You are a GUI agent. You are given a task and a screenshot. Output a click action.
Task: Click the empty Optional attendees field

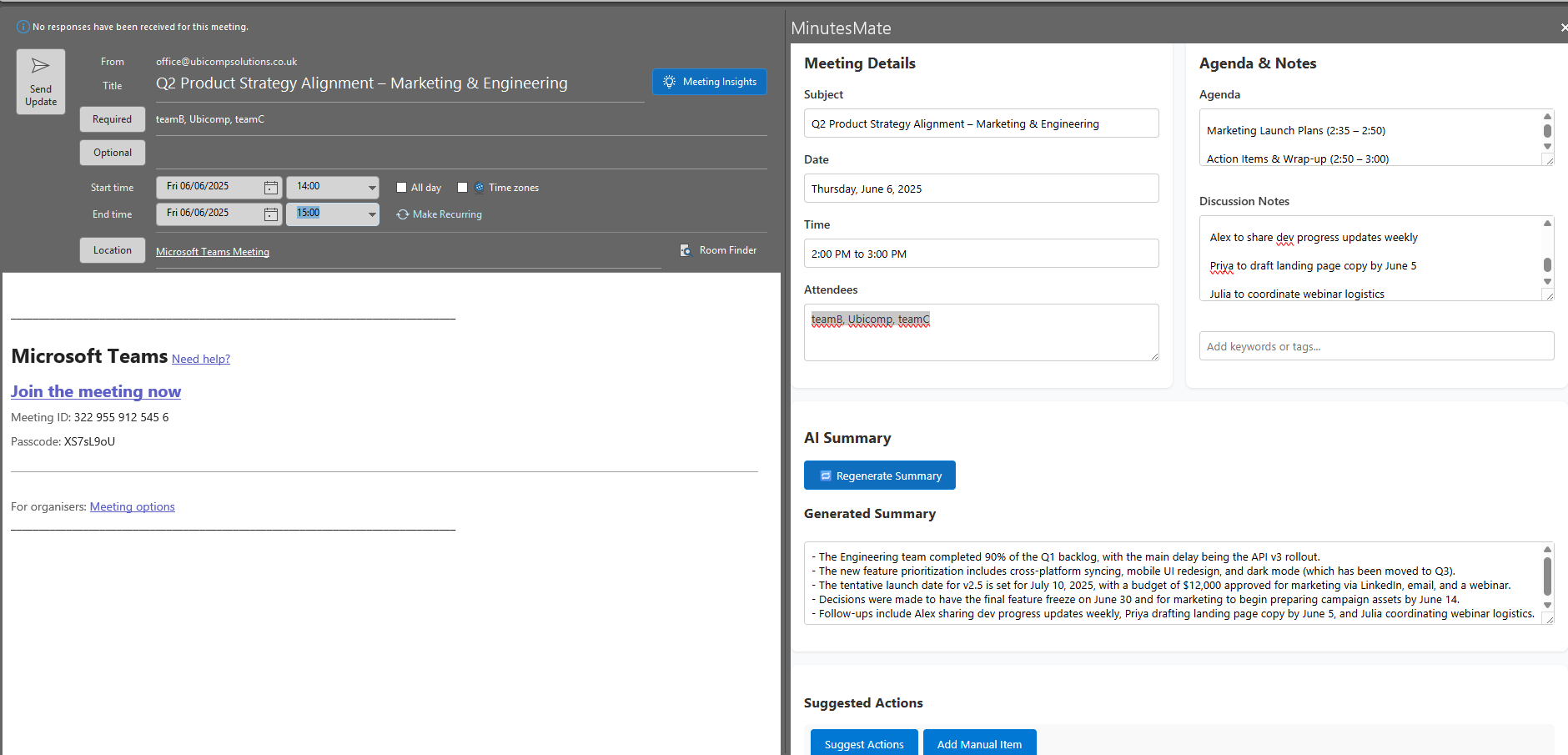[x=461, y=153]
